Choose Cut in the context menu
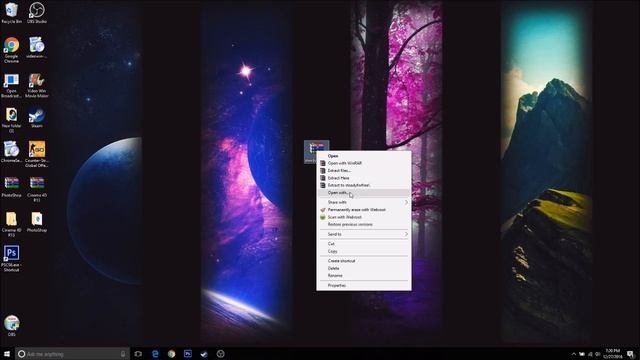This screenshot has height=360, width=640. pos(364,244)
